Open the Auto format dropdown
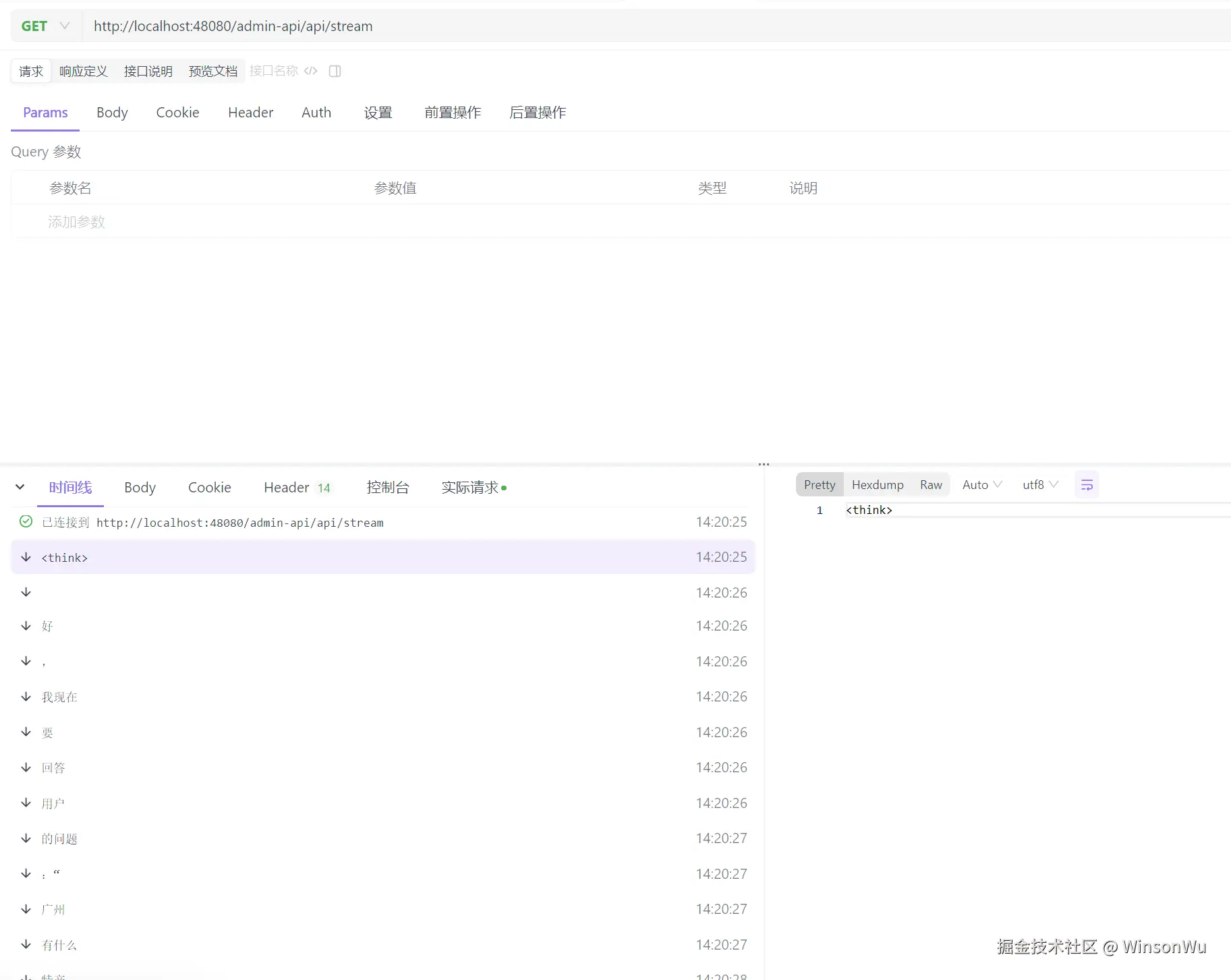1231x980 pixels. point(982,485)
